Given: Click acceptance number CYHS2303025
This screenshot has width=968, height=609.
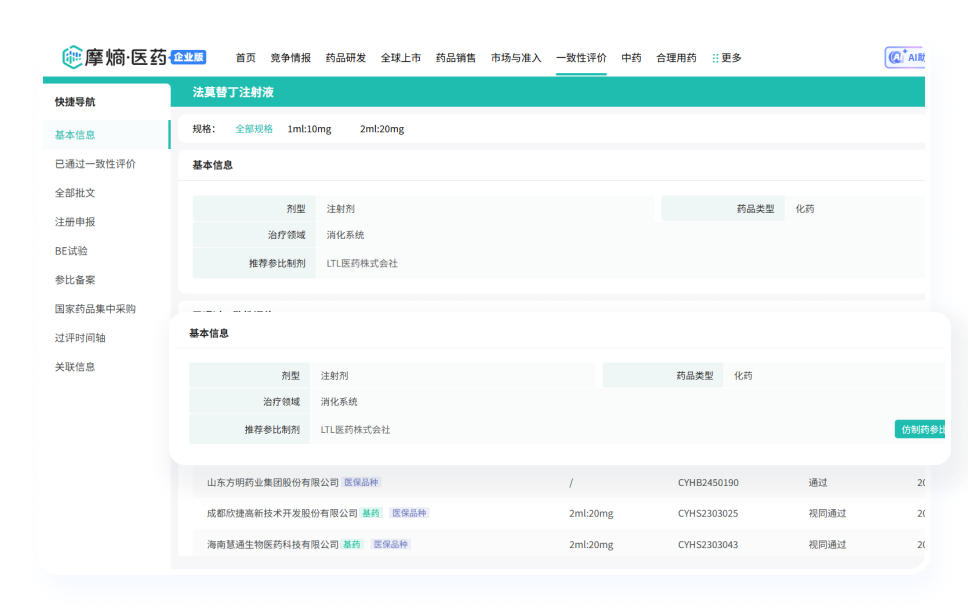Looking at the screenshot, I should (x=708, y=513).
